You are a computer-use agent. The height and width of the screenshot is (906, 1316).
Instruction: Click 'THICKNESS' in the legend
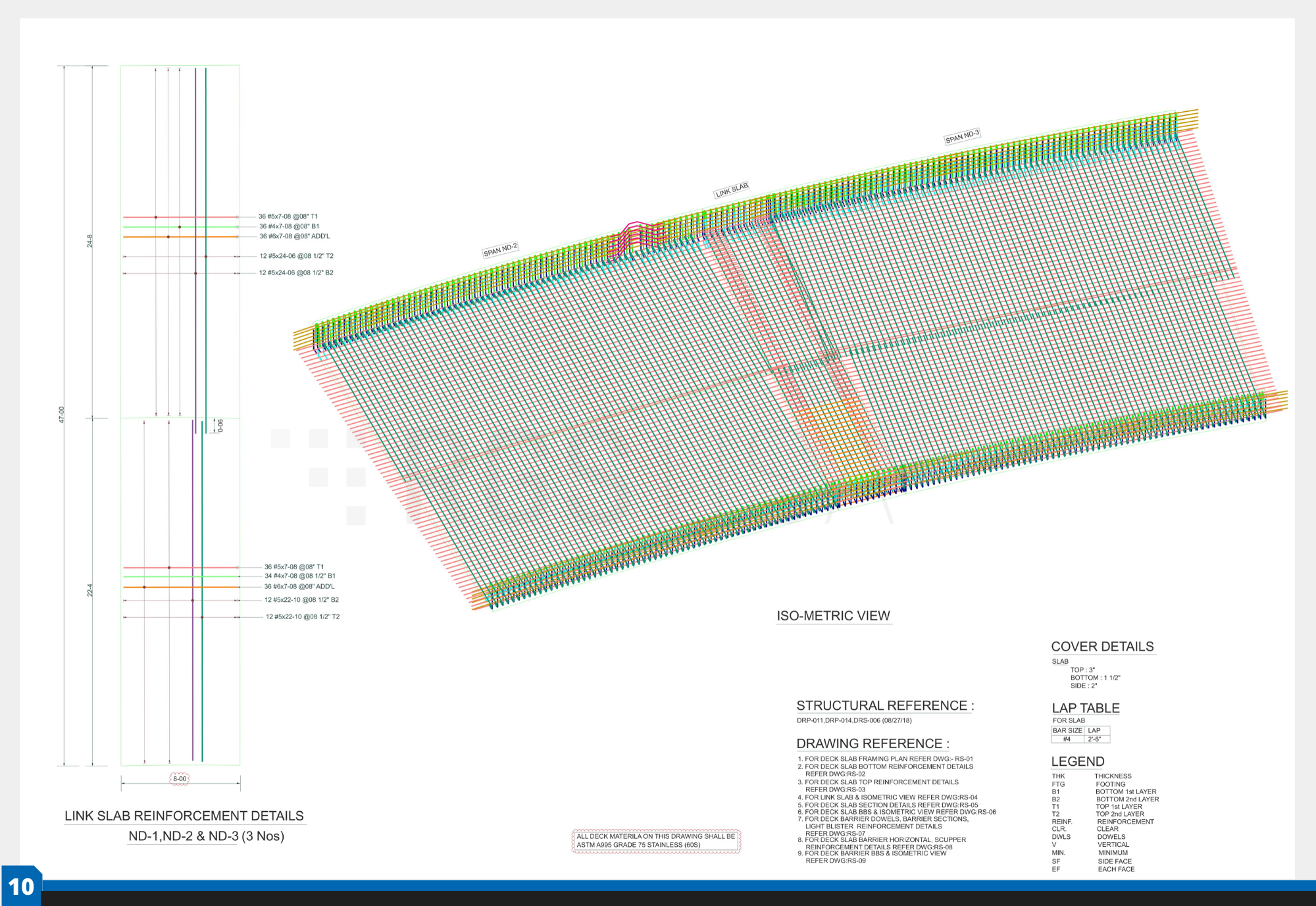(1113, 776)
